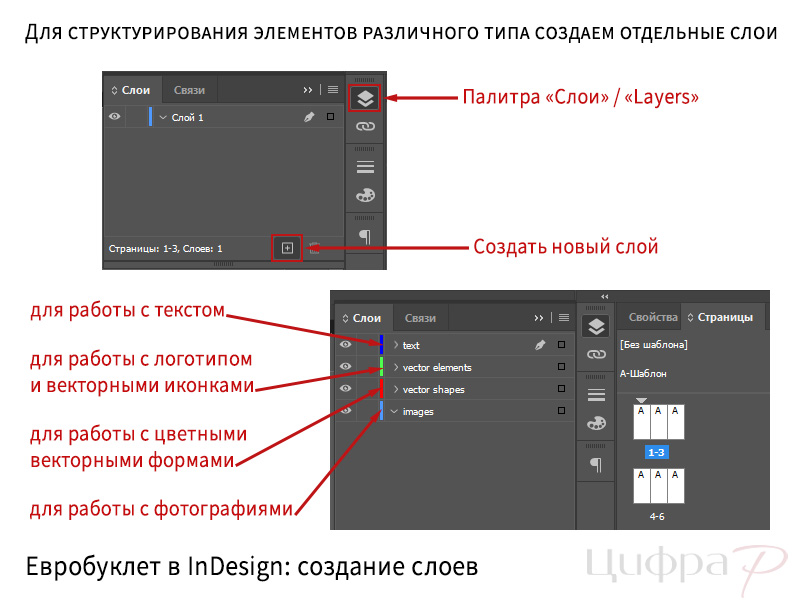Click the selection square on the text layer
The image size is (800, 600).
pos(561,344)
